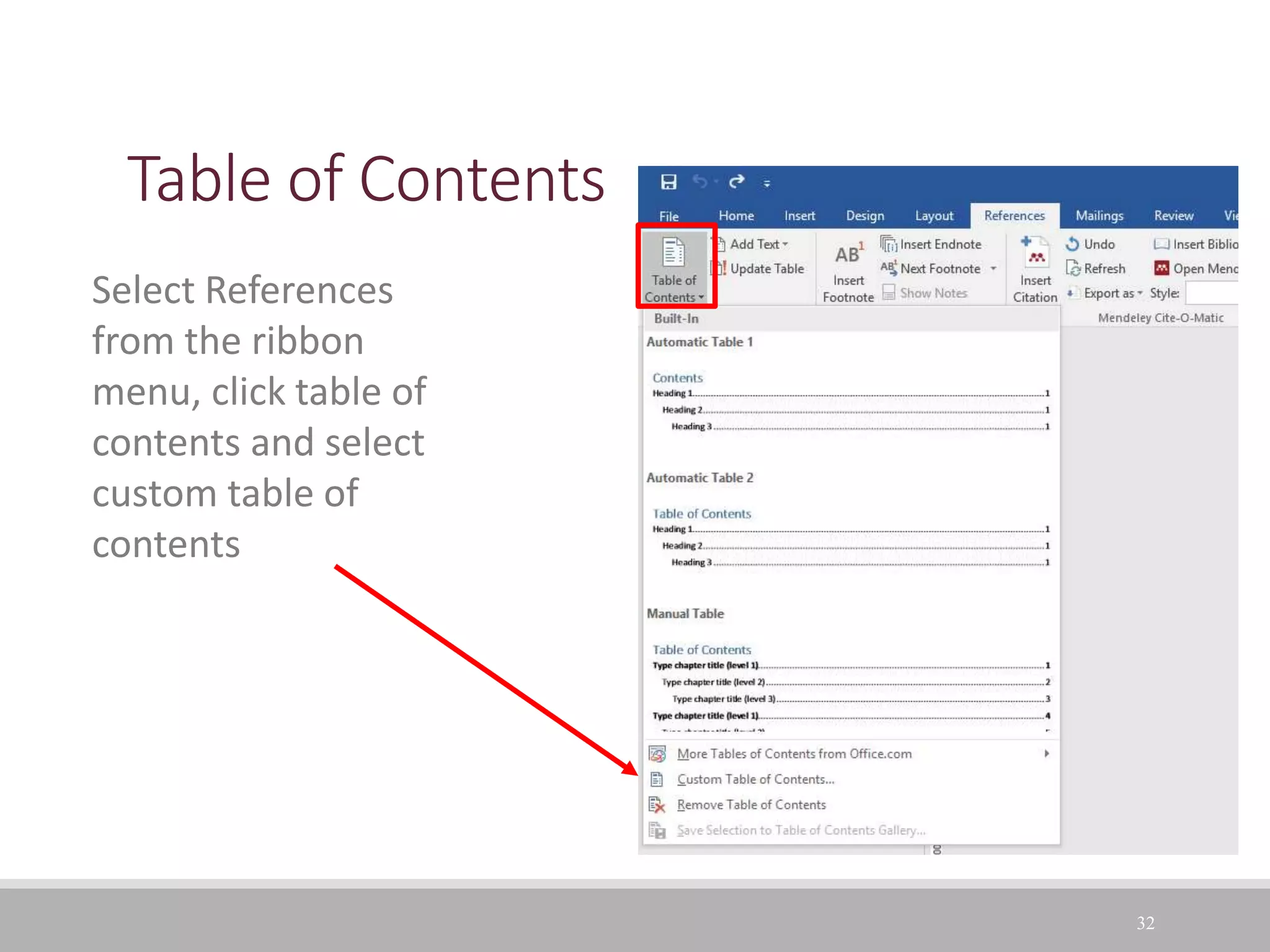The height and width of the screenshot is (952, 1270).
Task: Switch to the Insert tab
Action: coord(799,216)
